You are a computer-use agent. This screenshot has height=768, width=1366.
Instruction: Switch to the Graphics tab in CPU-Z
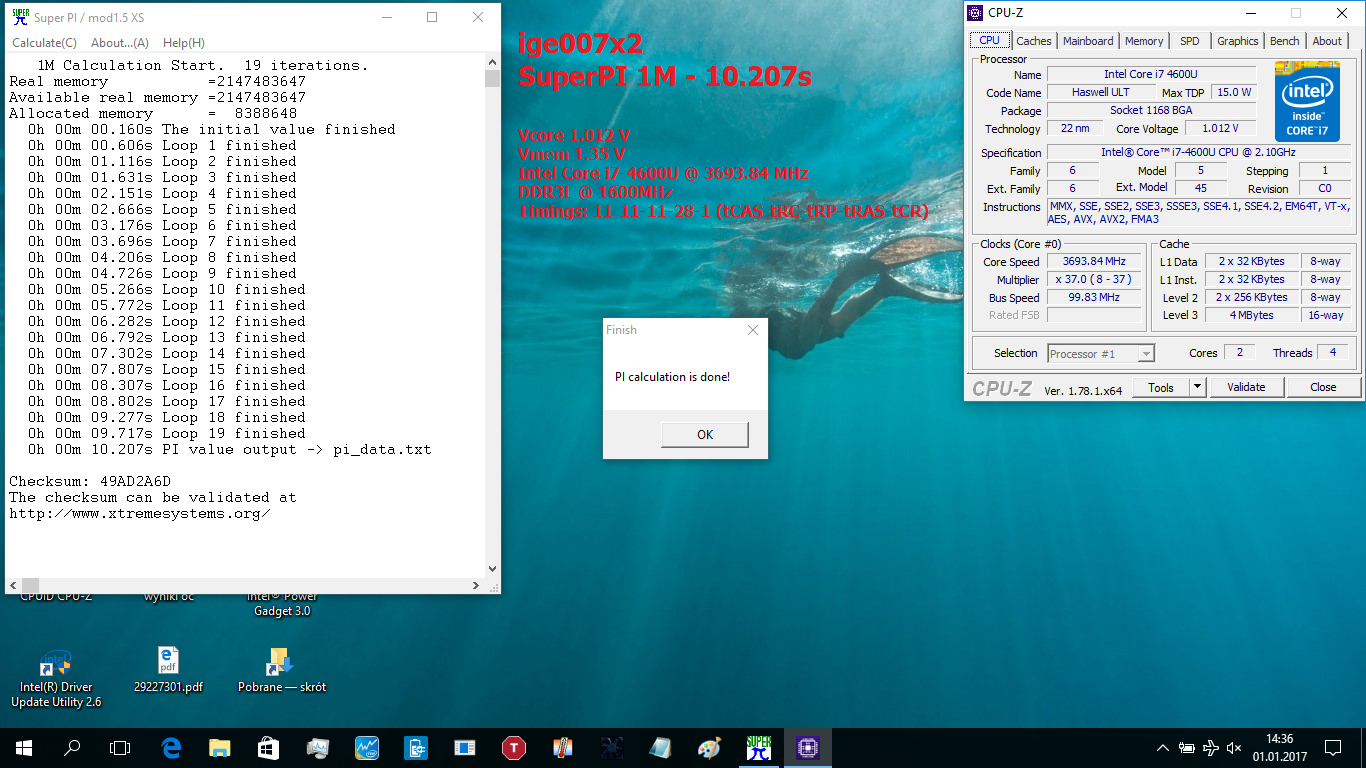point(1237,41)
